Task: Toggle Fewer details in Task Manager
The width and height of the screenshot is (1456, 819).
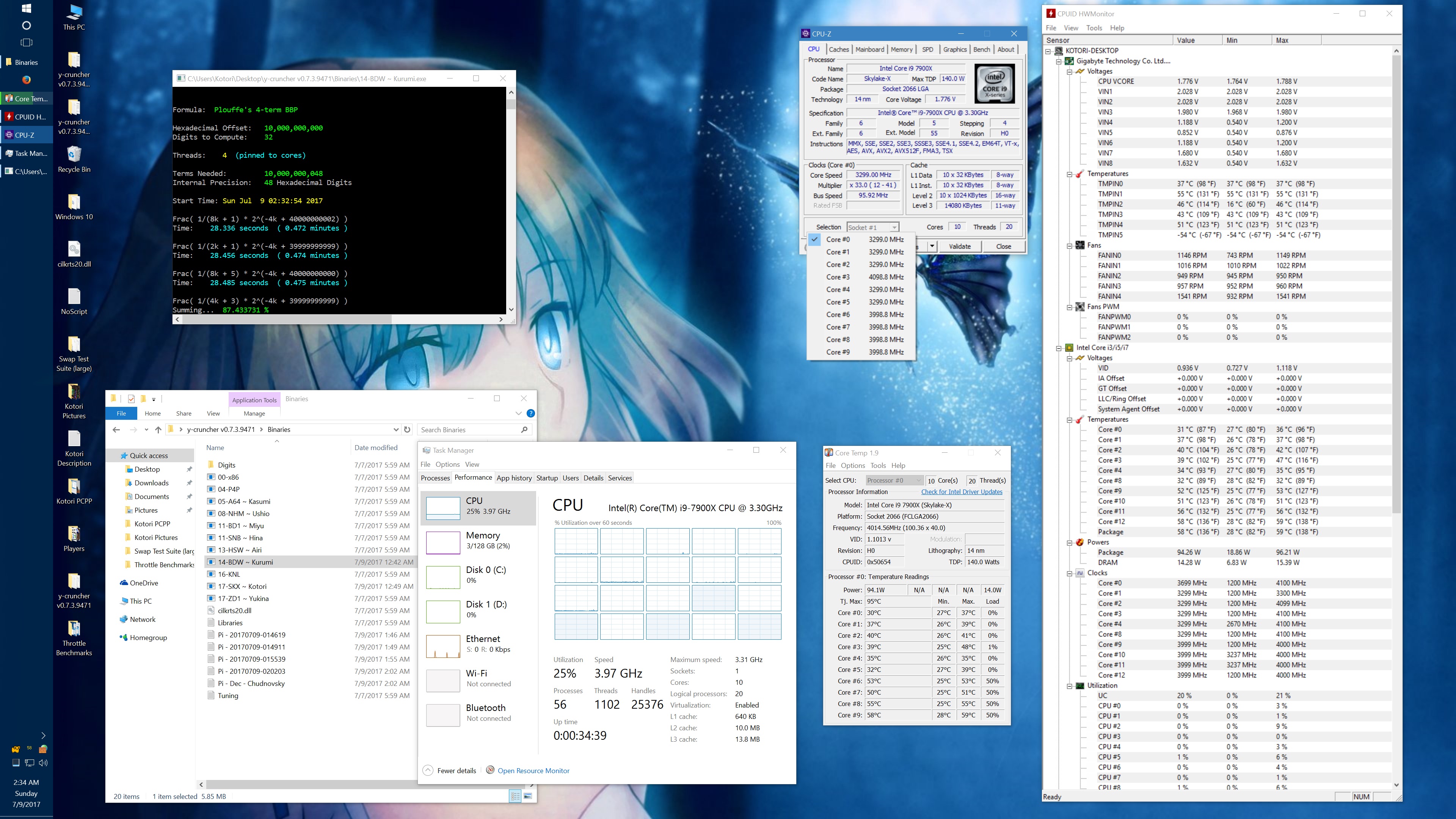Action: 450,770
